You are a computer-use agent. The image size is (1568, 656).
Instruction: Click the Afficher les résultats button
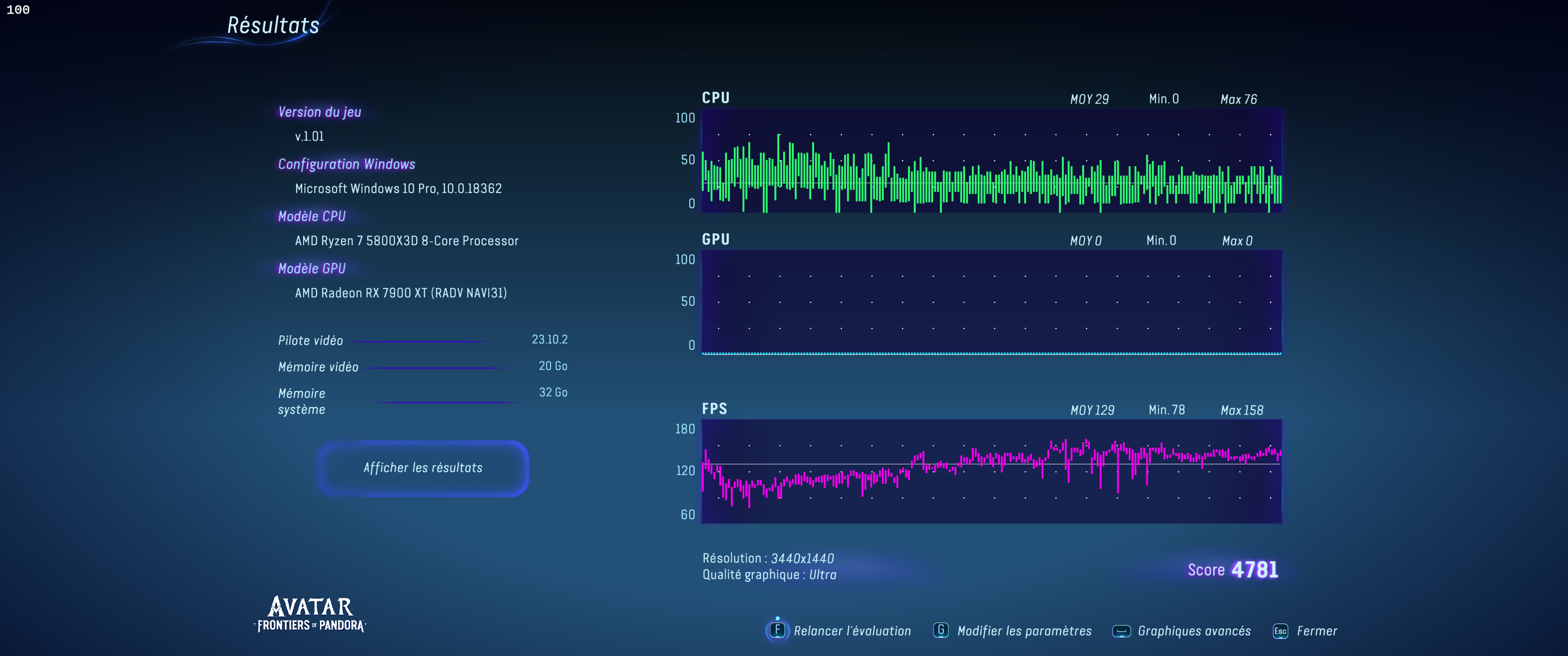pyautogui.click(x=423, y=468)
